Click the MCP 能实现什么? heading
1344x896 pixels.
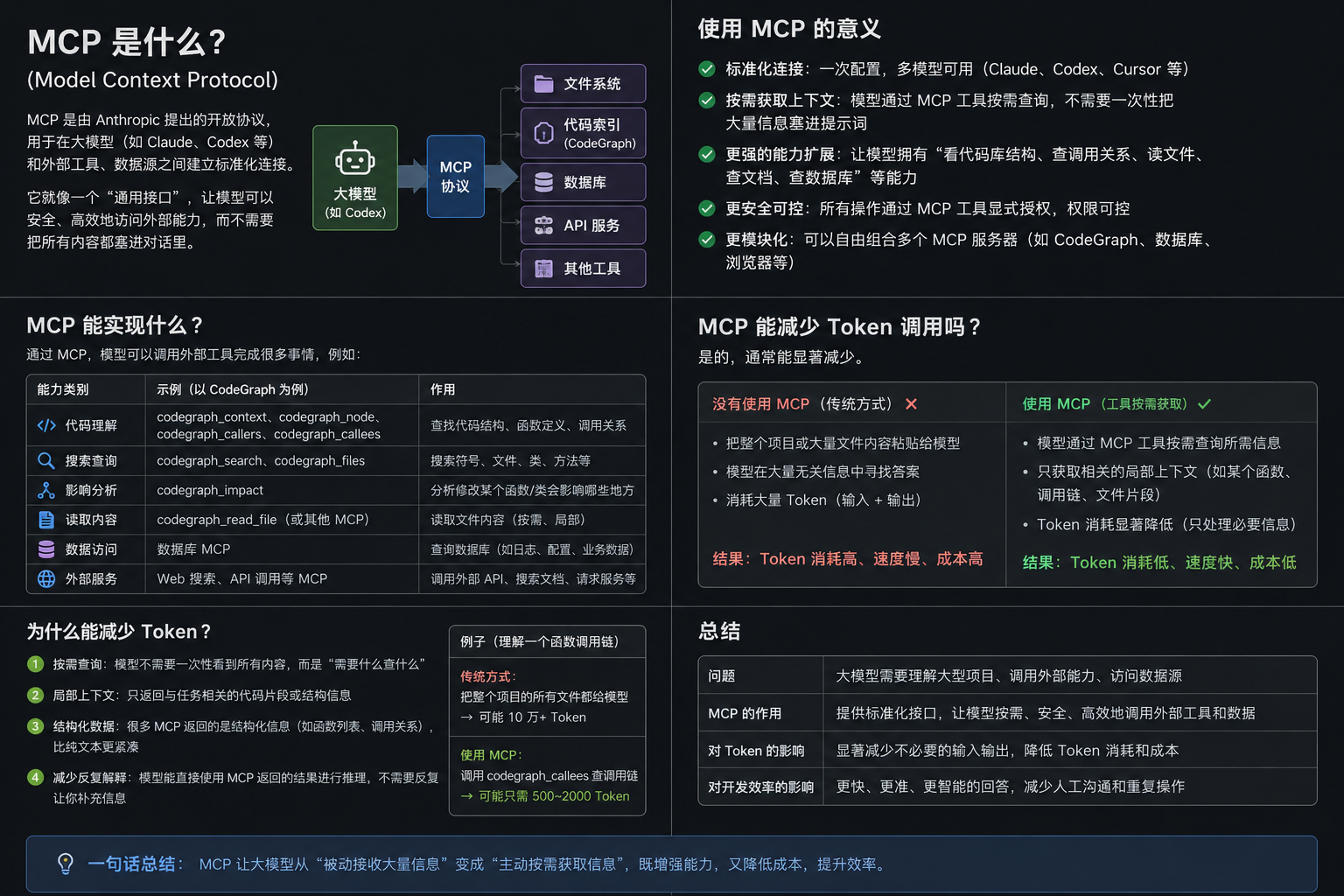coord(115,325)
